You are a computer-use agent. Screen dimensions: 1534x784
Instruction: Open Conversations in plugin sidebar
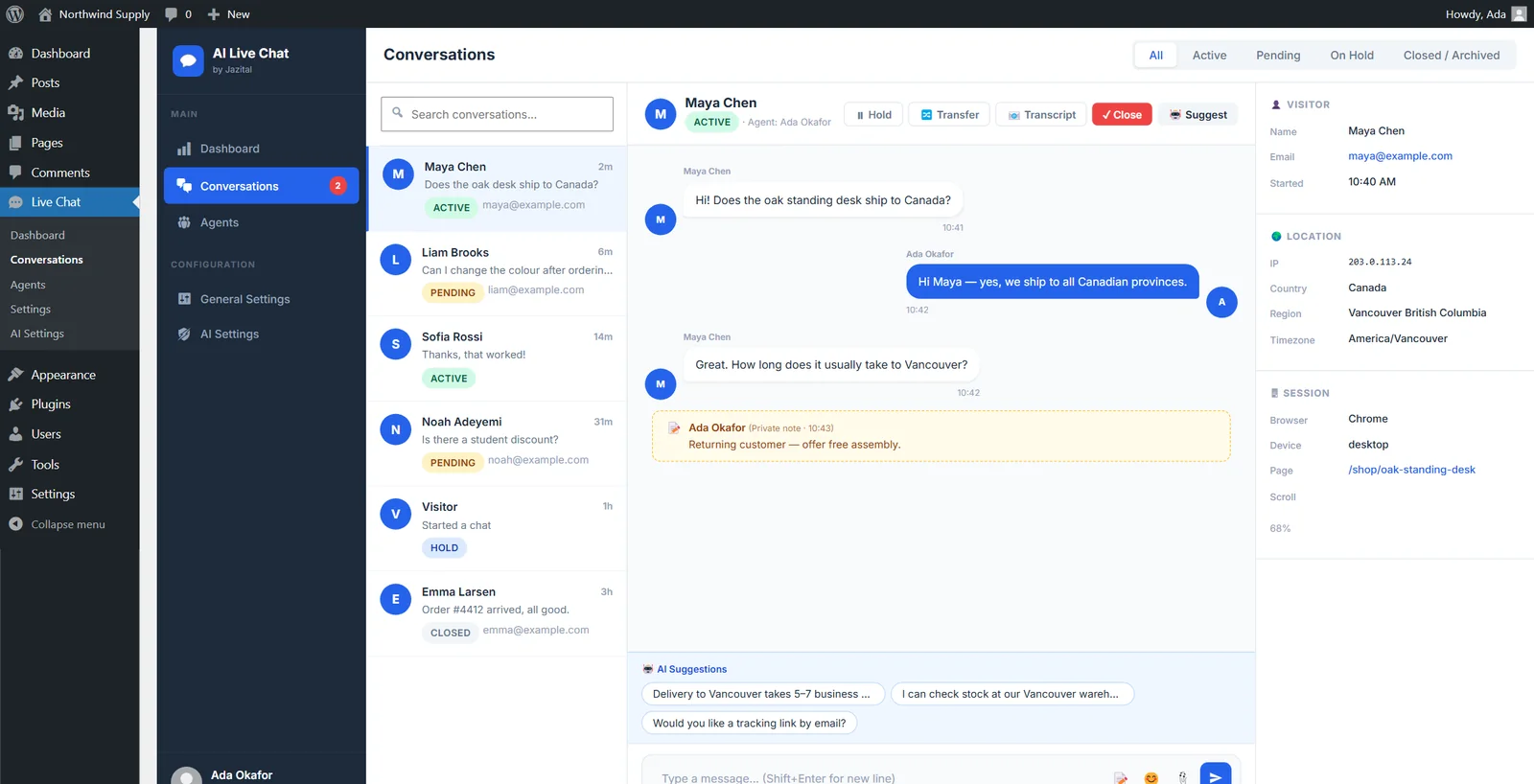(x=262, y=186)
